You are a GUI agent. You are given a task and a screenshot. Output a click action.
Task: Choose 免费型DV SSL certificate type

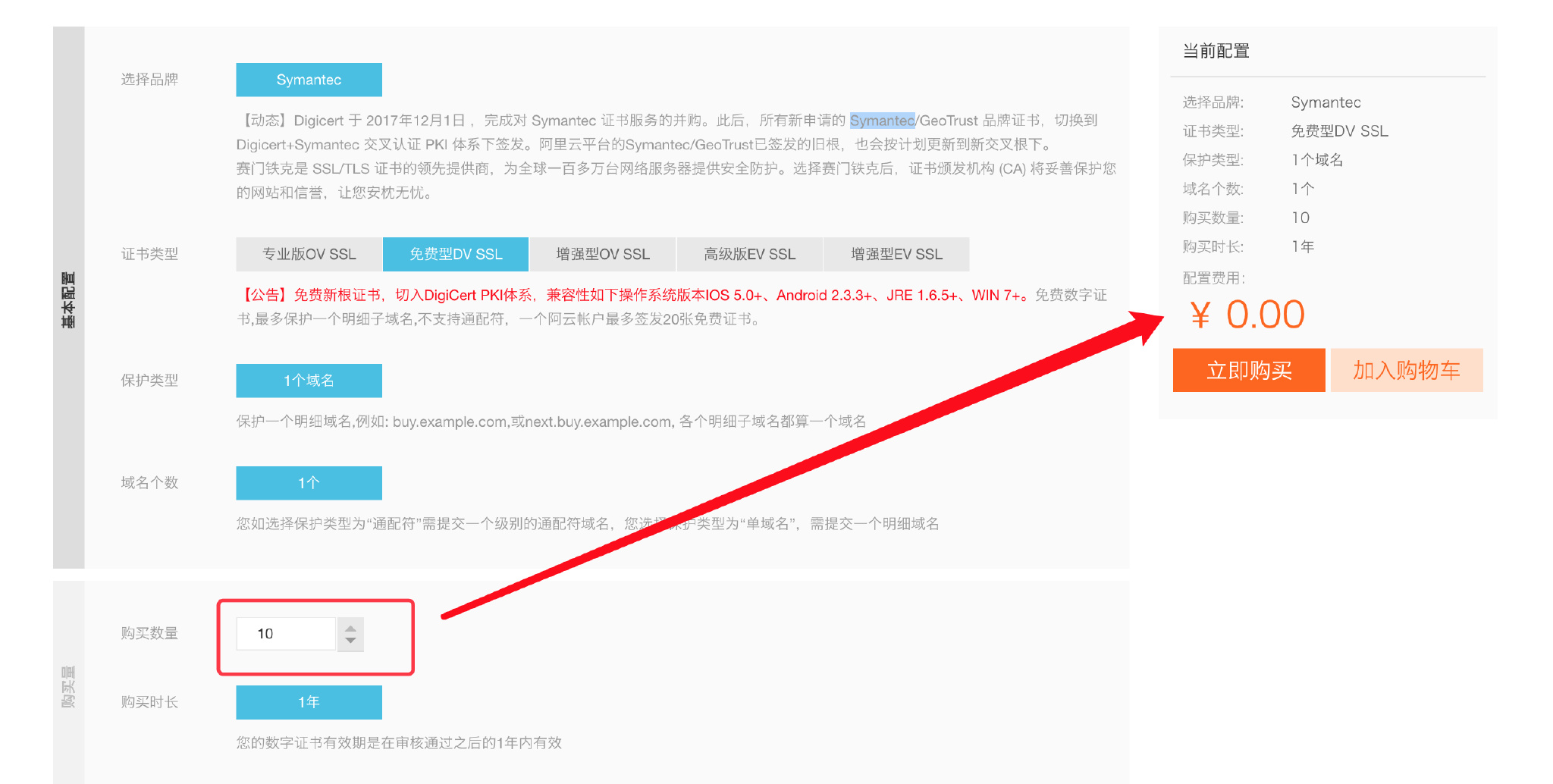point(456,254)
